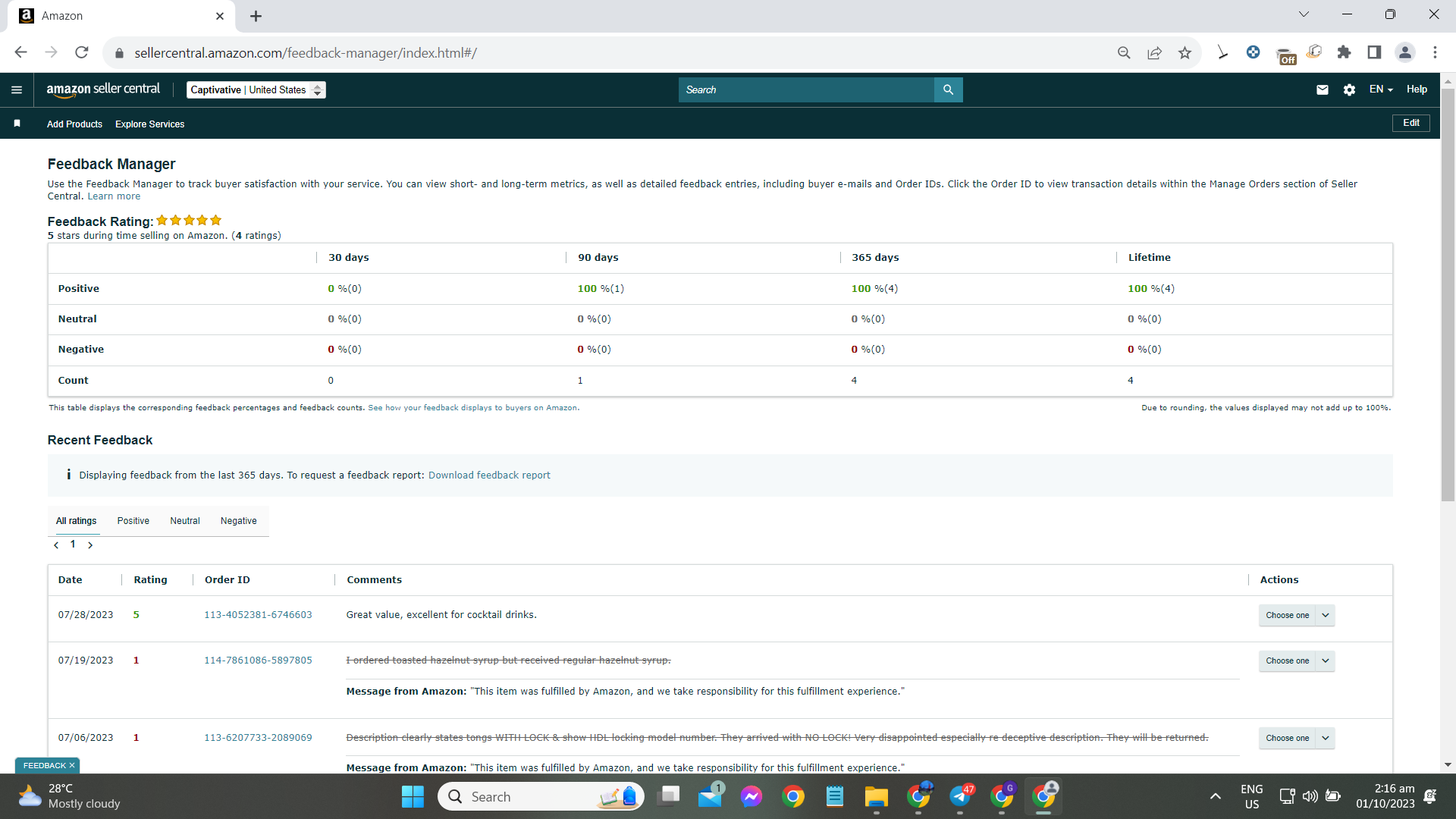Click Download feedback report link
The height and width of the screenshot is (819, 1456).
(489, 475)
